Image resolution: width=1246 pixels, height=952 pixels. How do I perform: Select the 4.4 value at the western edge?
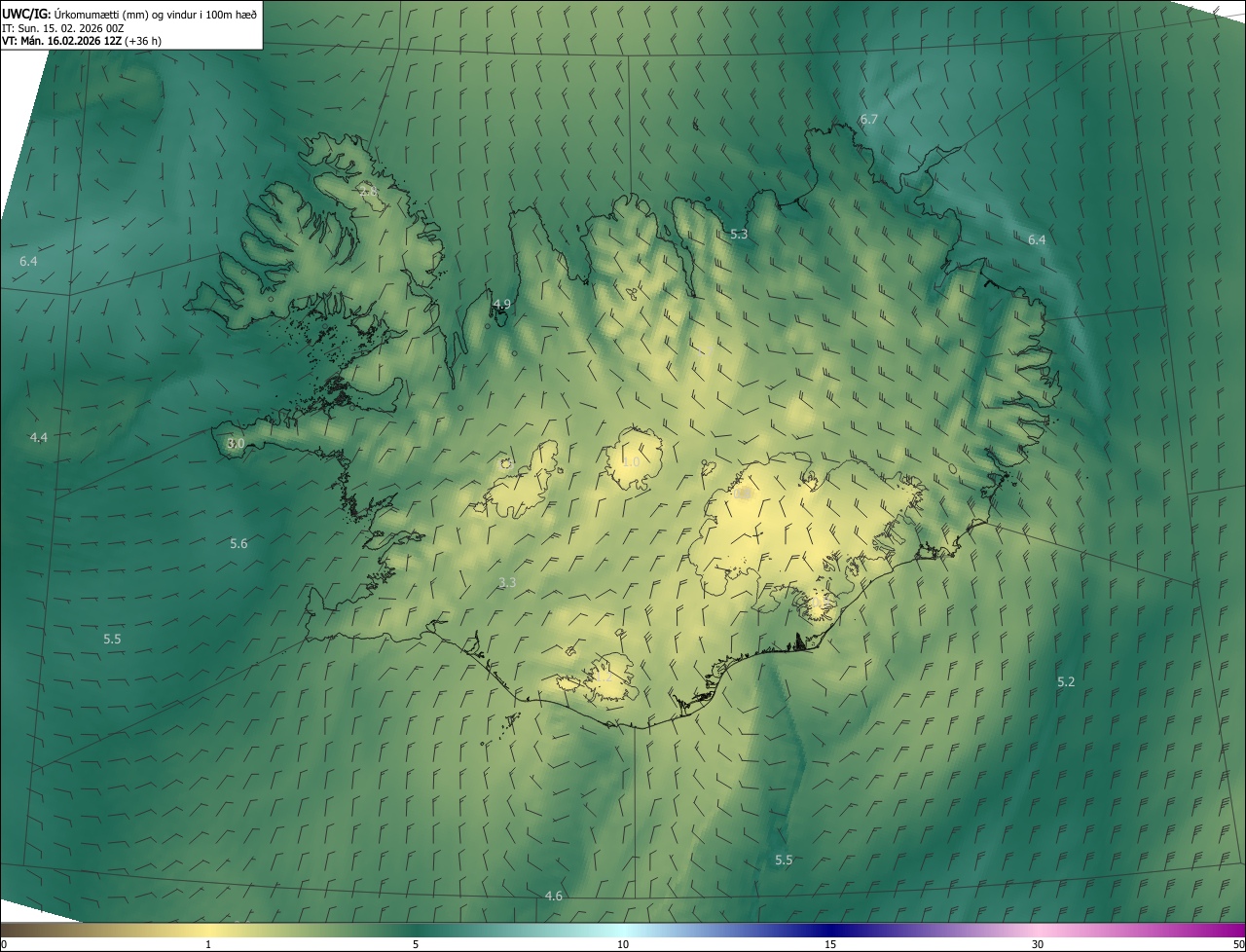pos(38,437)
